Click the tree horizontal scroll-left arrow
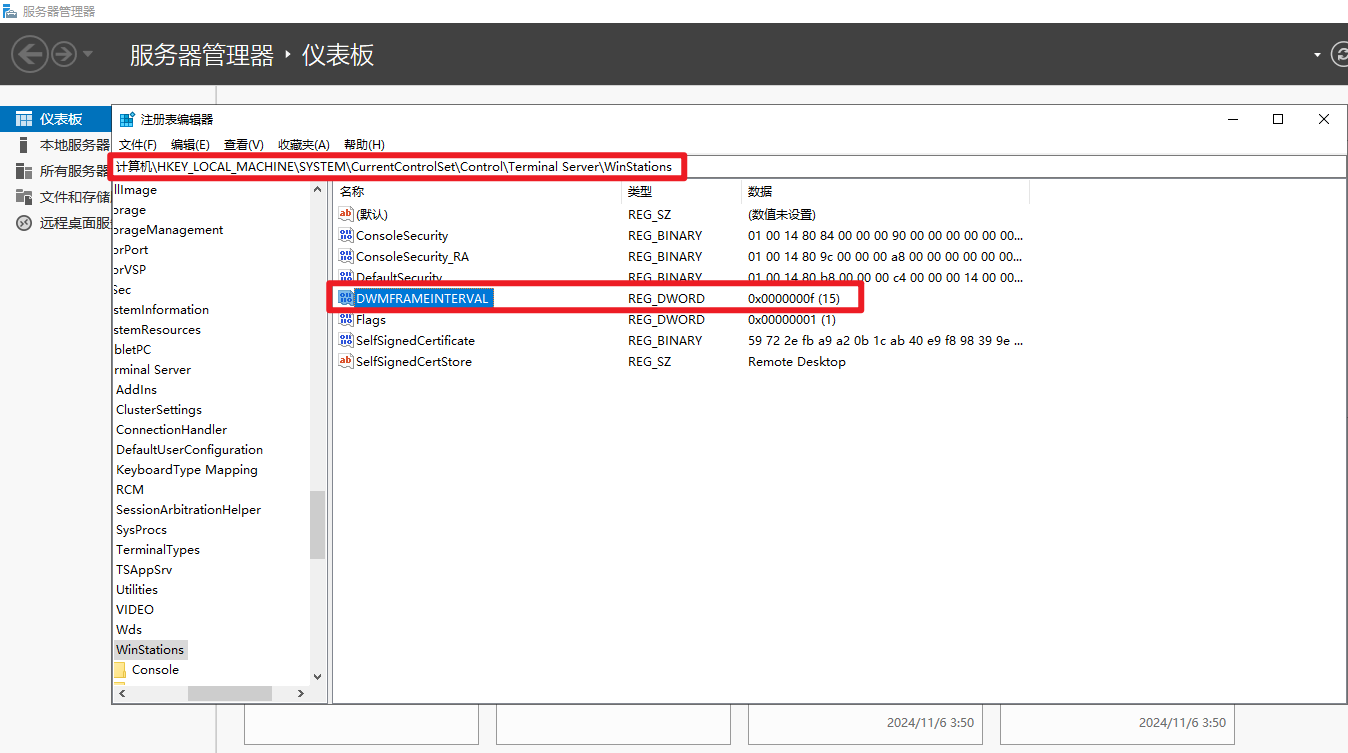1348x753 pixels. [x=121, y=693]
